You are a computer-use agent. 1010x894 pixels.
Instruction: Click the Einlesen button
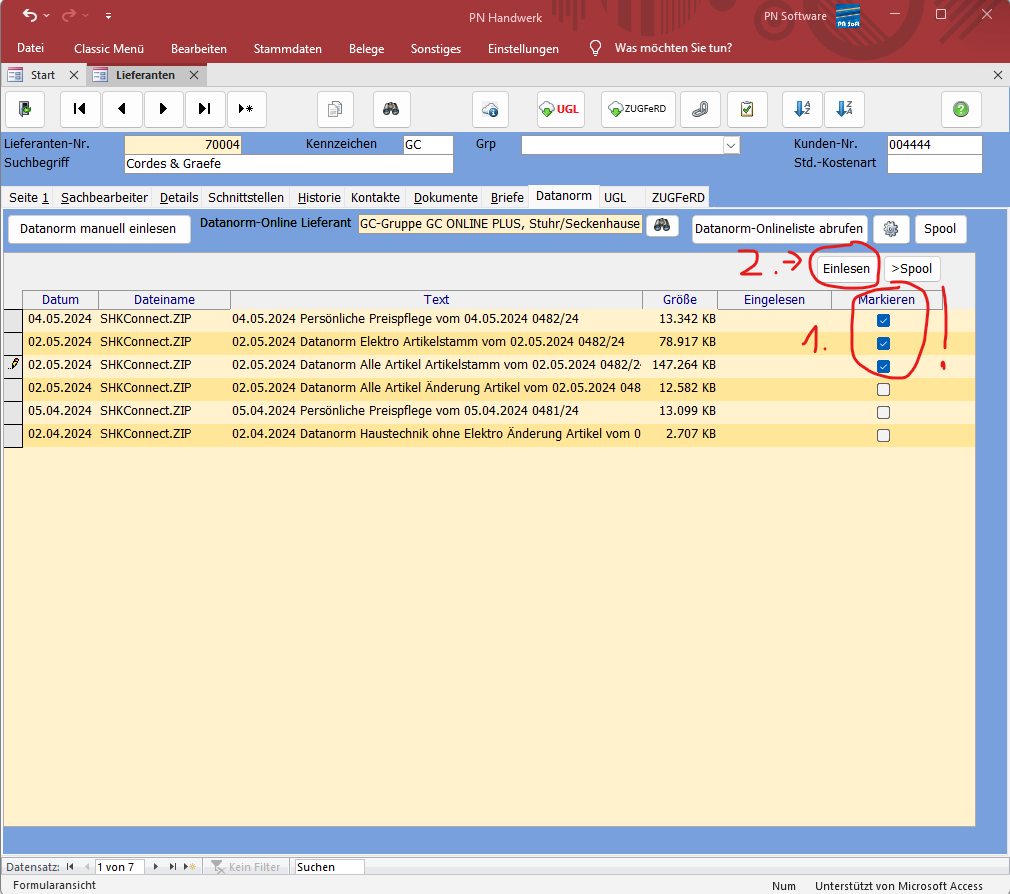pos(846,269)
